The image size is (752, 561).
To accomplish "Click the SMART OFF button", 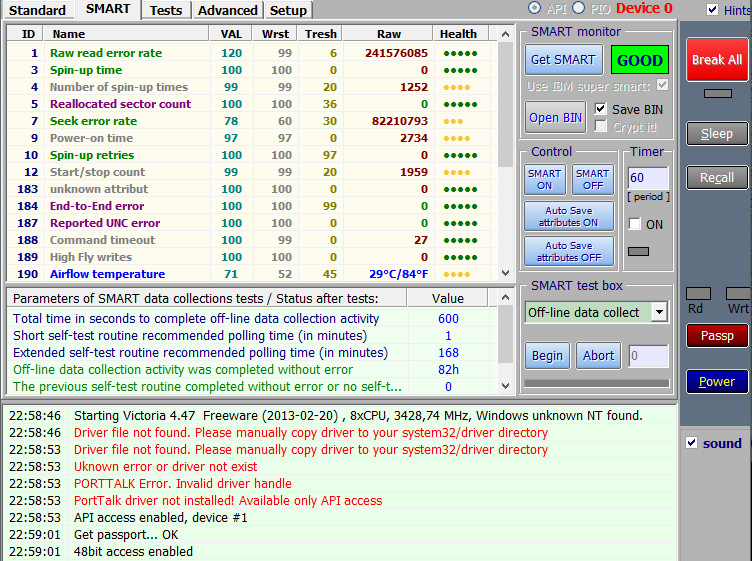I will click(x=593, y=180).
